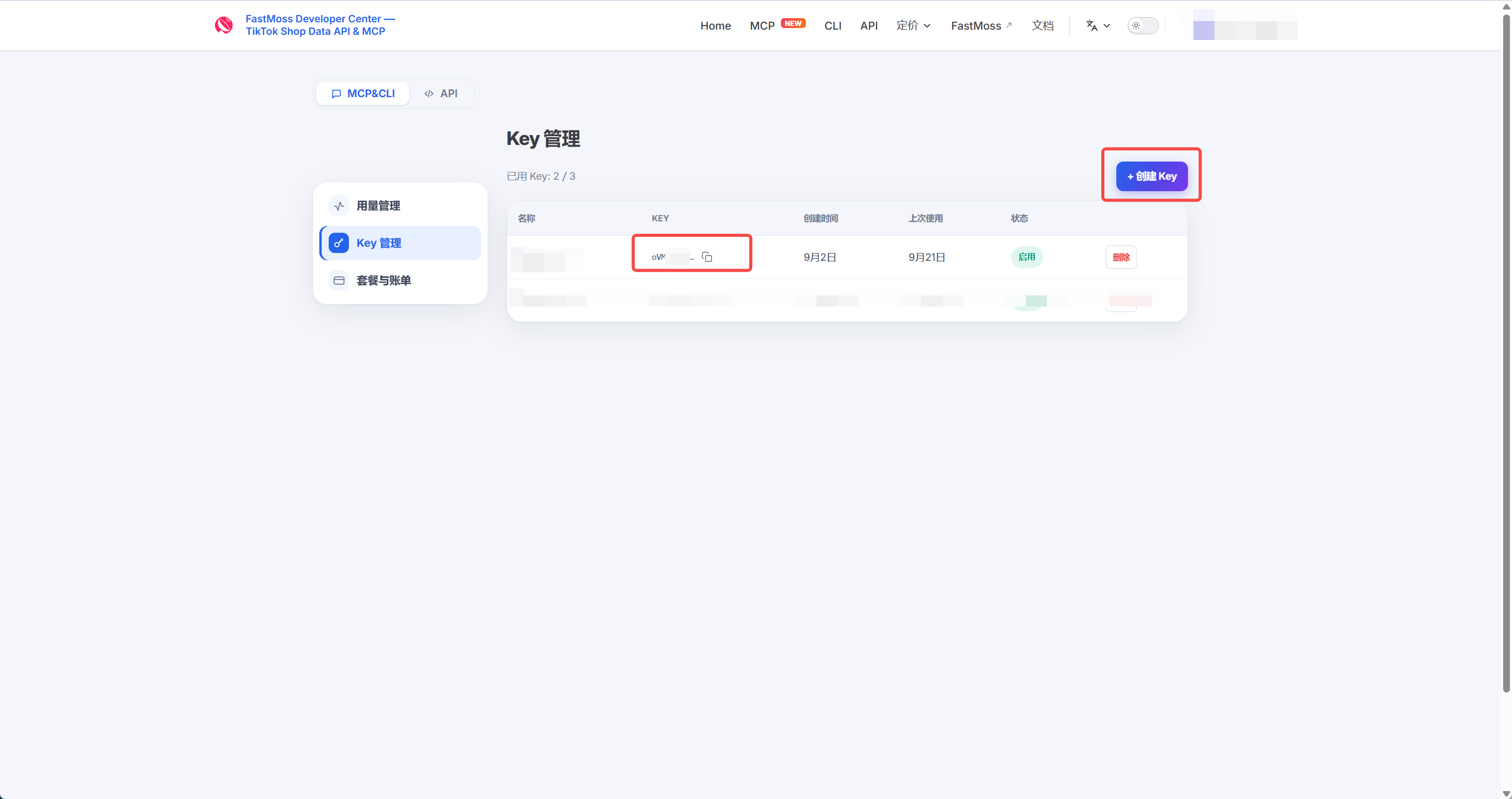The image size is (1512, 799).
Task: Click the 9月21日 last used cell
Action: (927, 257)
